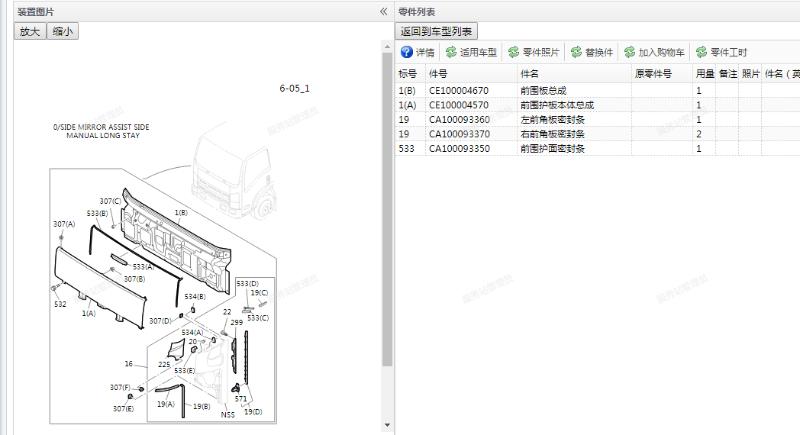Click part name 右前角板密封条
The height and width of the screenshot is (435, 800).
coord(553,134)
